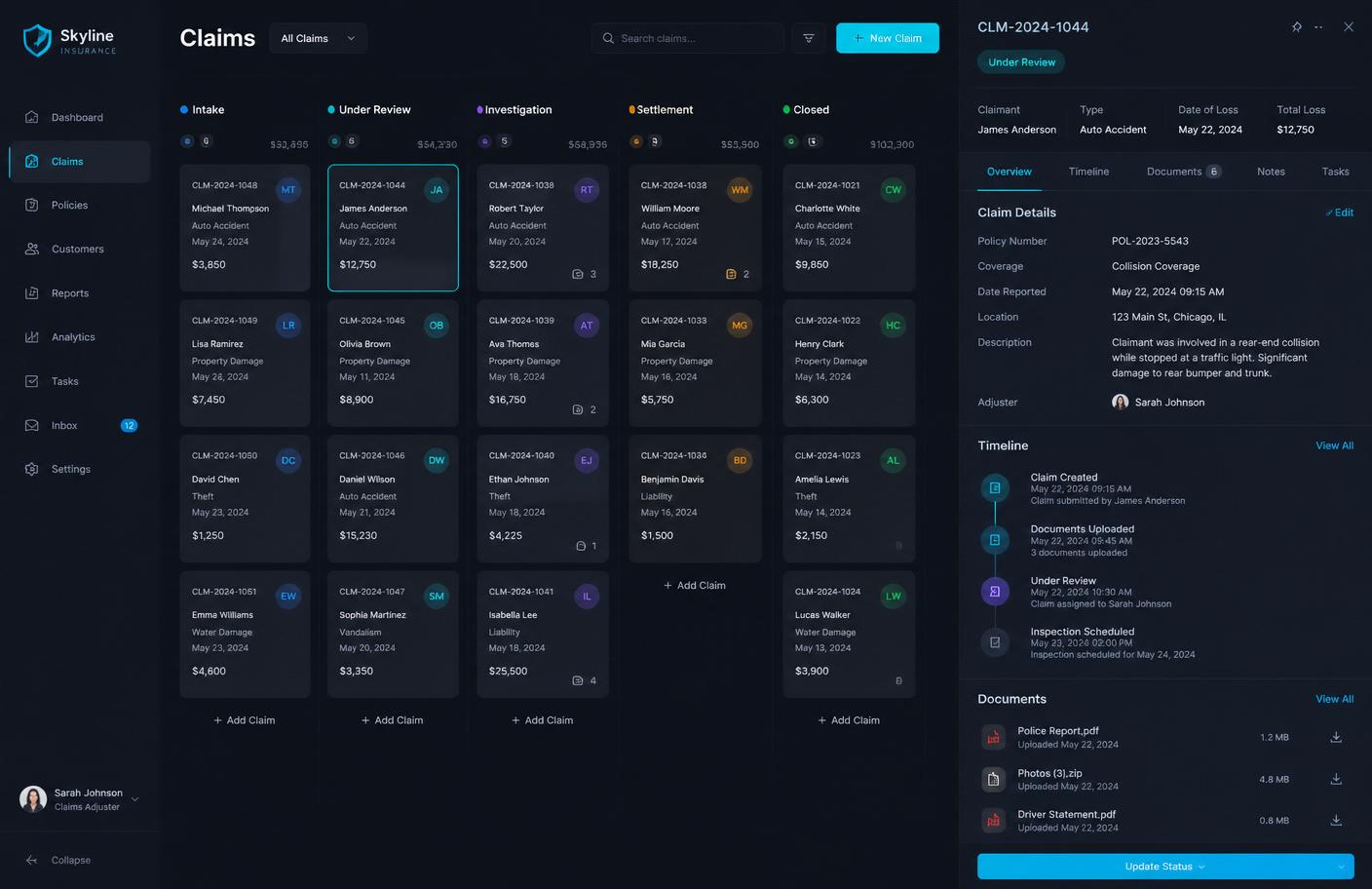Open the filter icon beside search
Image resolution: width=1372 pixels, height=889 pixels.
click(x=809, y=38)
